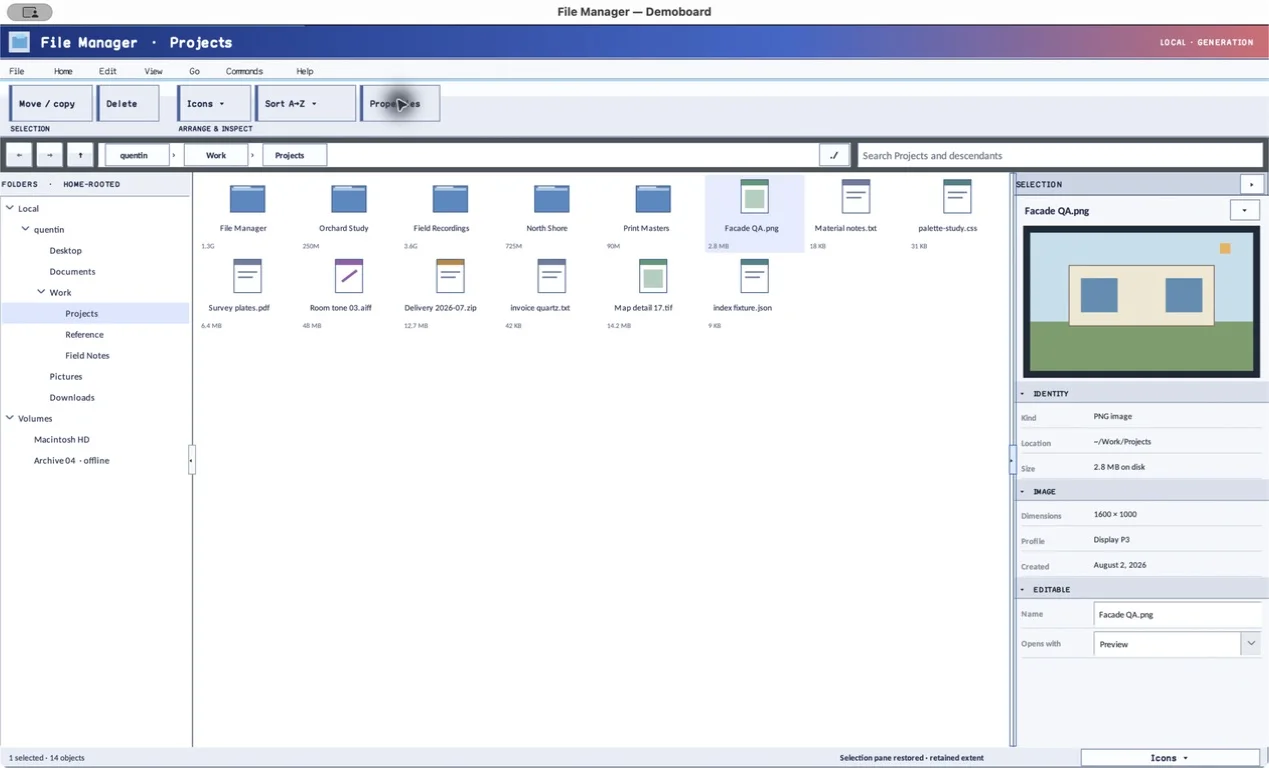Click the Properties button

tap(399, 103)
